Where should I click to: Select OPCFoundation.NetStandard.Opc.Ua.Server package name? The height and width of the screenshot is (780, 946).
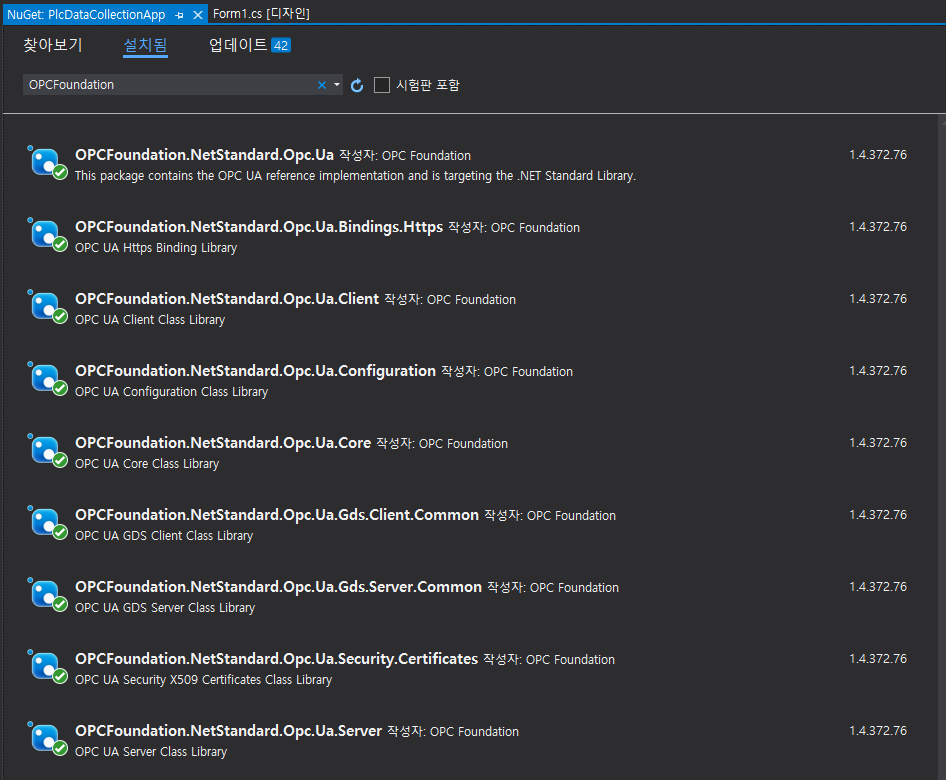click(228, 731)
